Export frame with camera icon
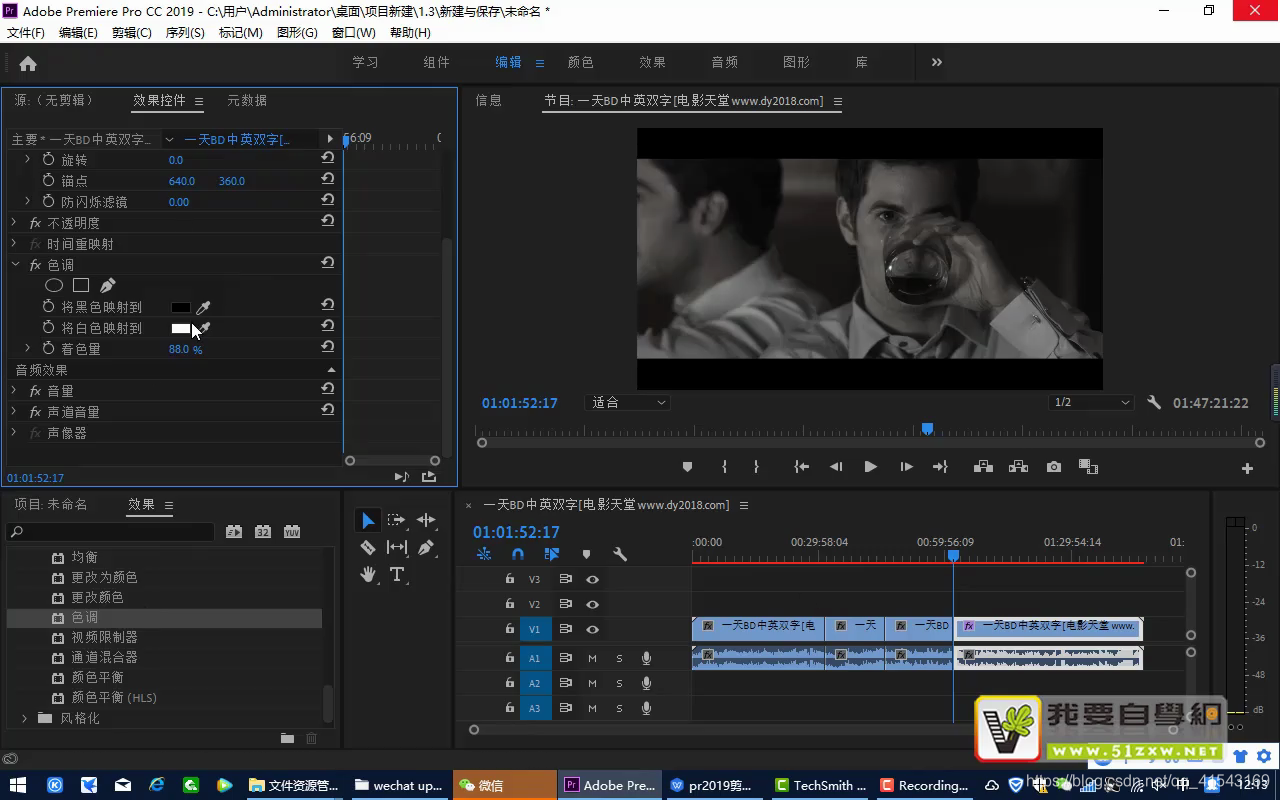Screen dimensions: 1280x800 [x=1054, y=467]
